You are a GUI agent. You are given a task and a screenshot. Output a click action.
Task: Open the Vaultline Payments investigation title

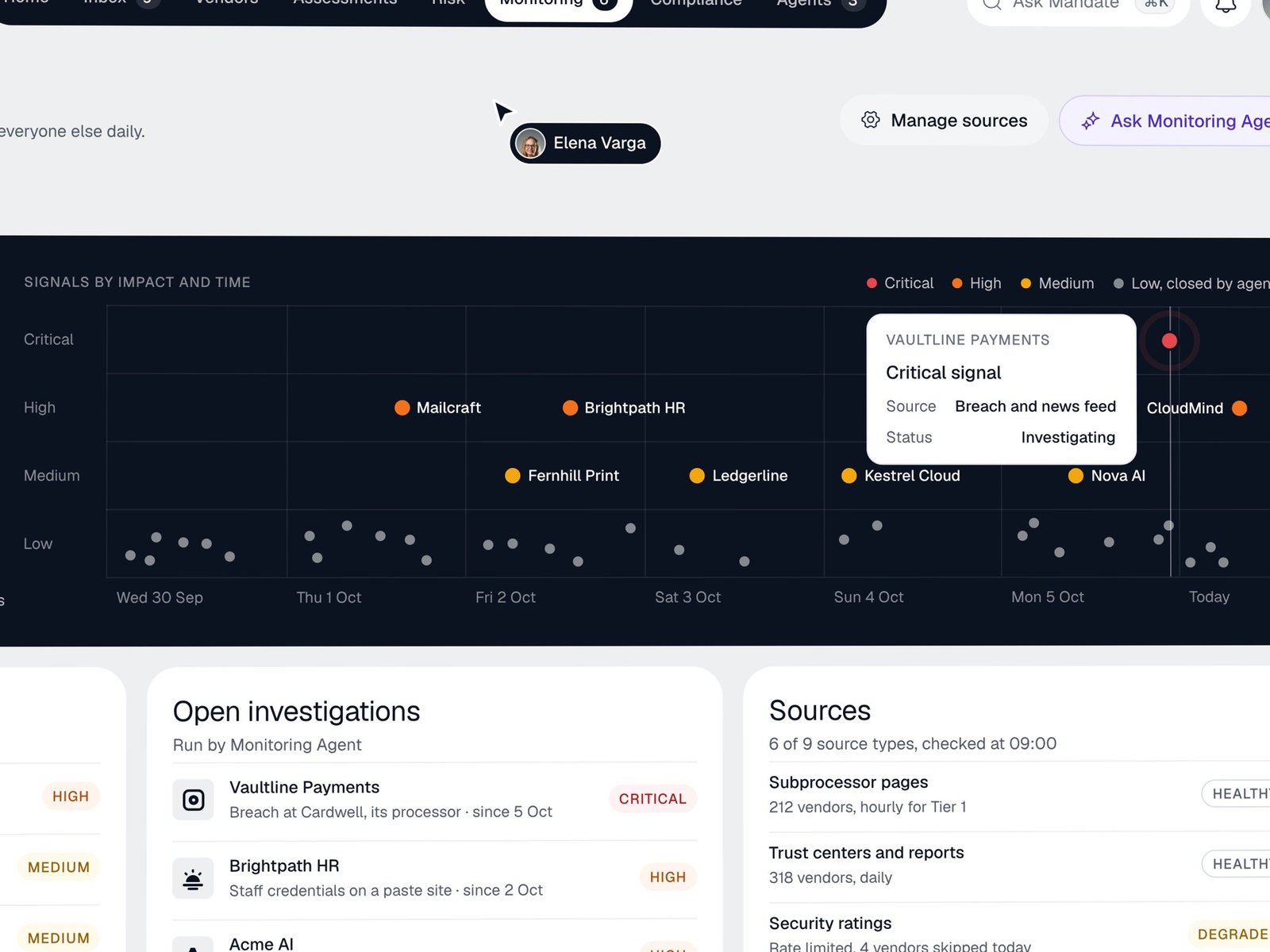(x=304, y=787)
